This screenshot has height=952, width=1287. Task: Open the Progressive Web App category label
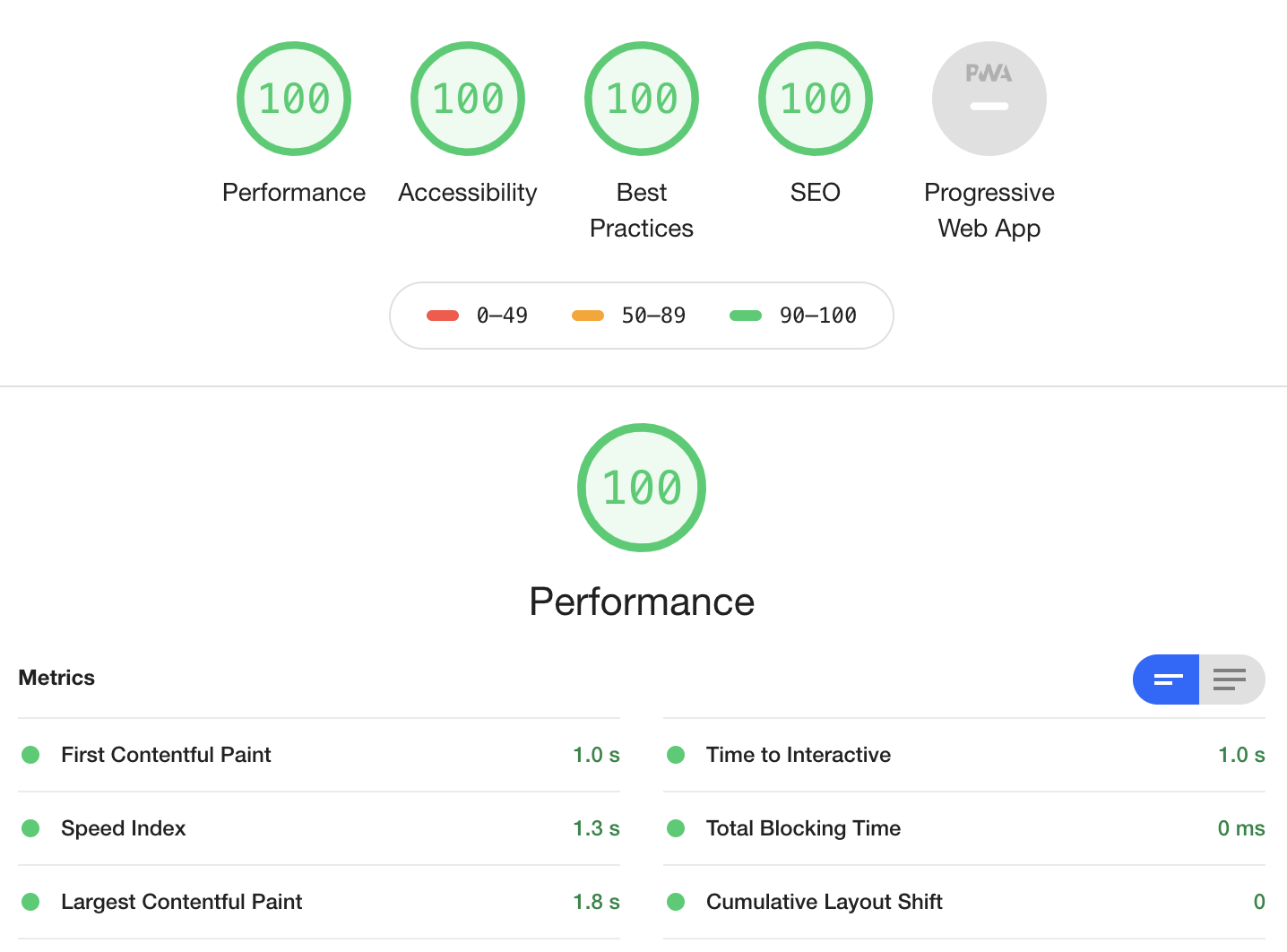point(989,211)
